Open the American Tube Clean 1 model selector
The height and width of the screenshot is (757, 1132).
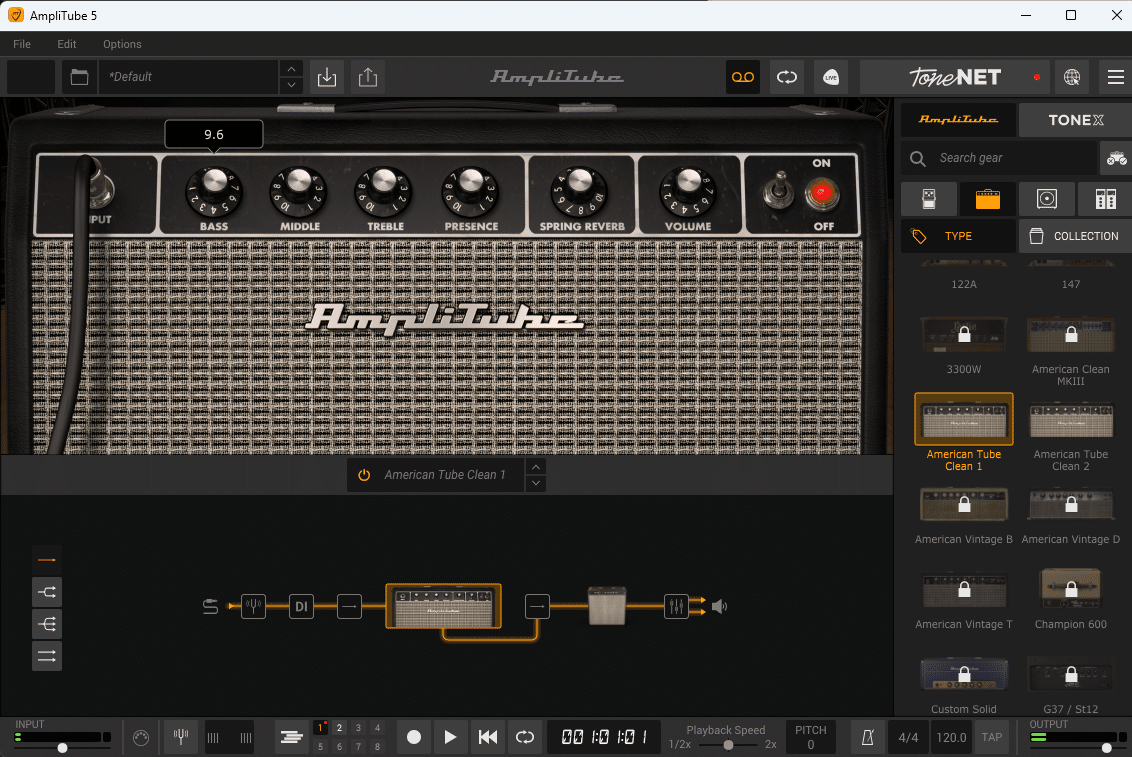coord(445,475)
